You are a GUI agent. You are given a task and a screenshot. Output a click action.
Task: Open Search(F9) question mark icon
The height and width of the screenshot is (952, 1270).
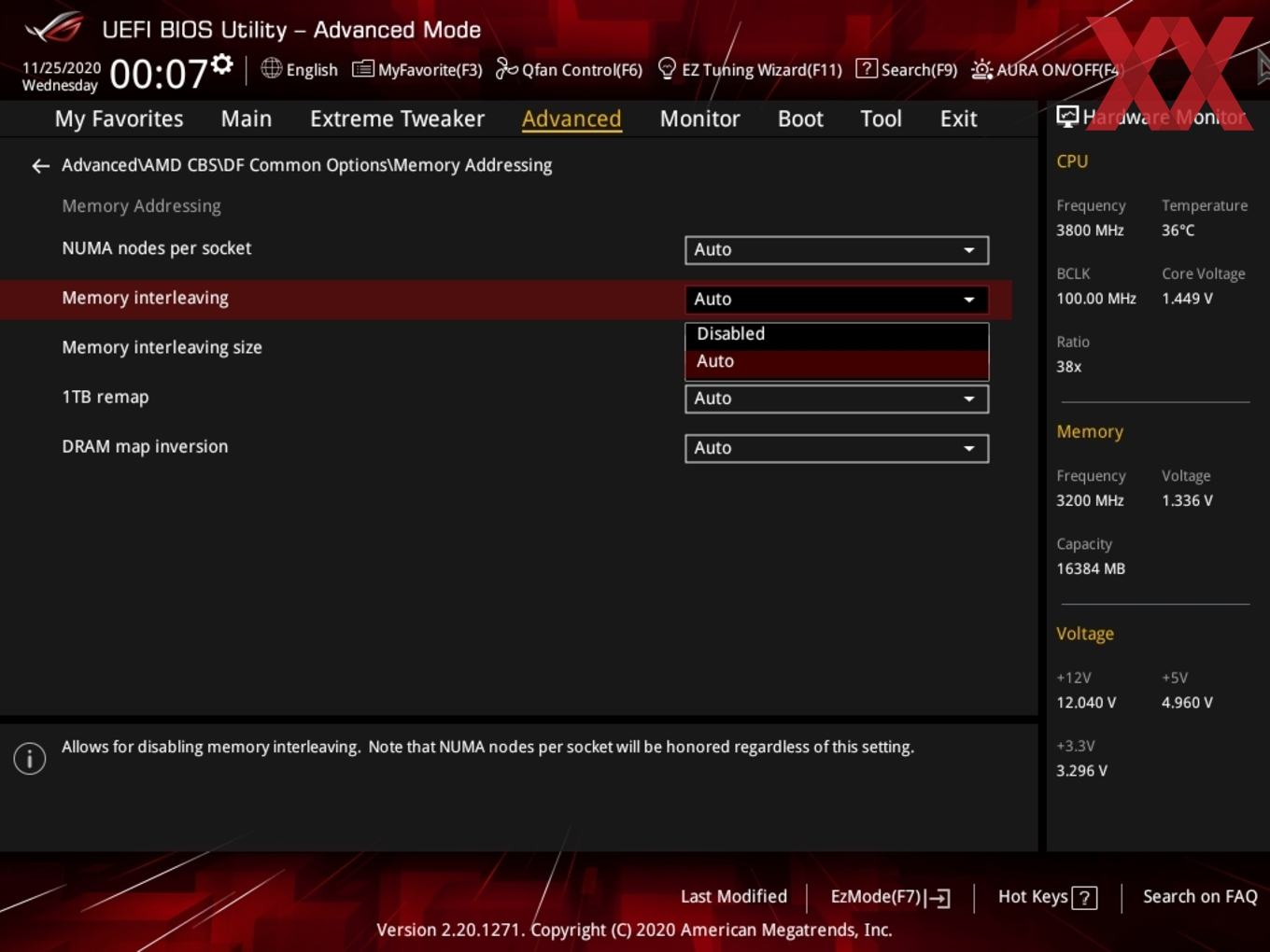coord(867,69)
